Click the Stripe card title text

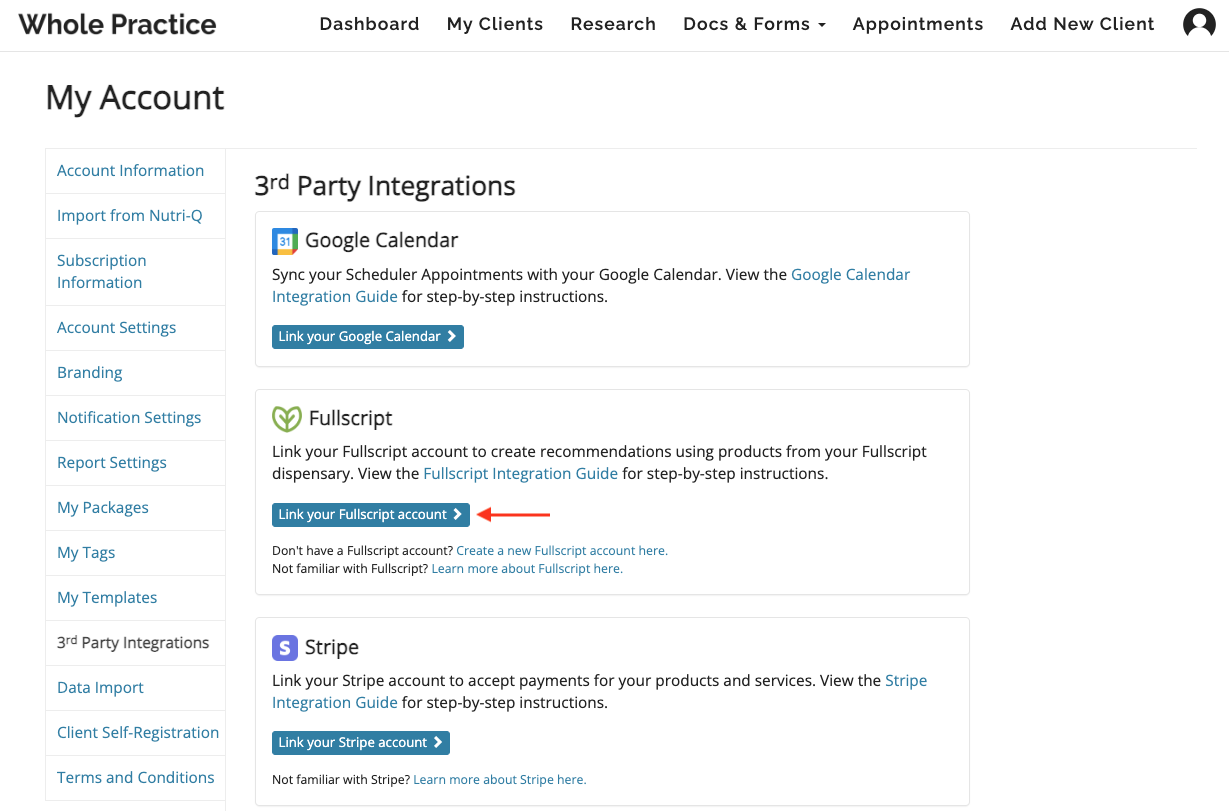[x=332, y=648]
